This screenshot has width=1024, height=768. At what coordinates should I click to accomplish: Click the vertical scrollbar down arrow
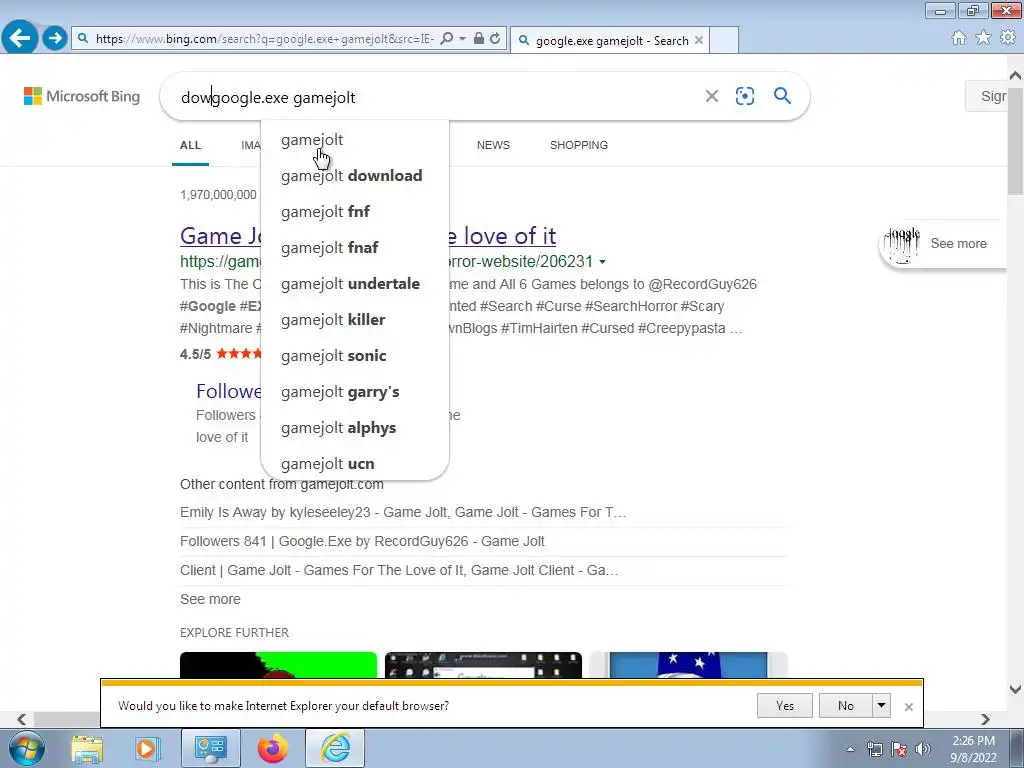point(1015,689)
